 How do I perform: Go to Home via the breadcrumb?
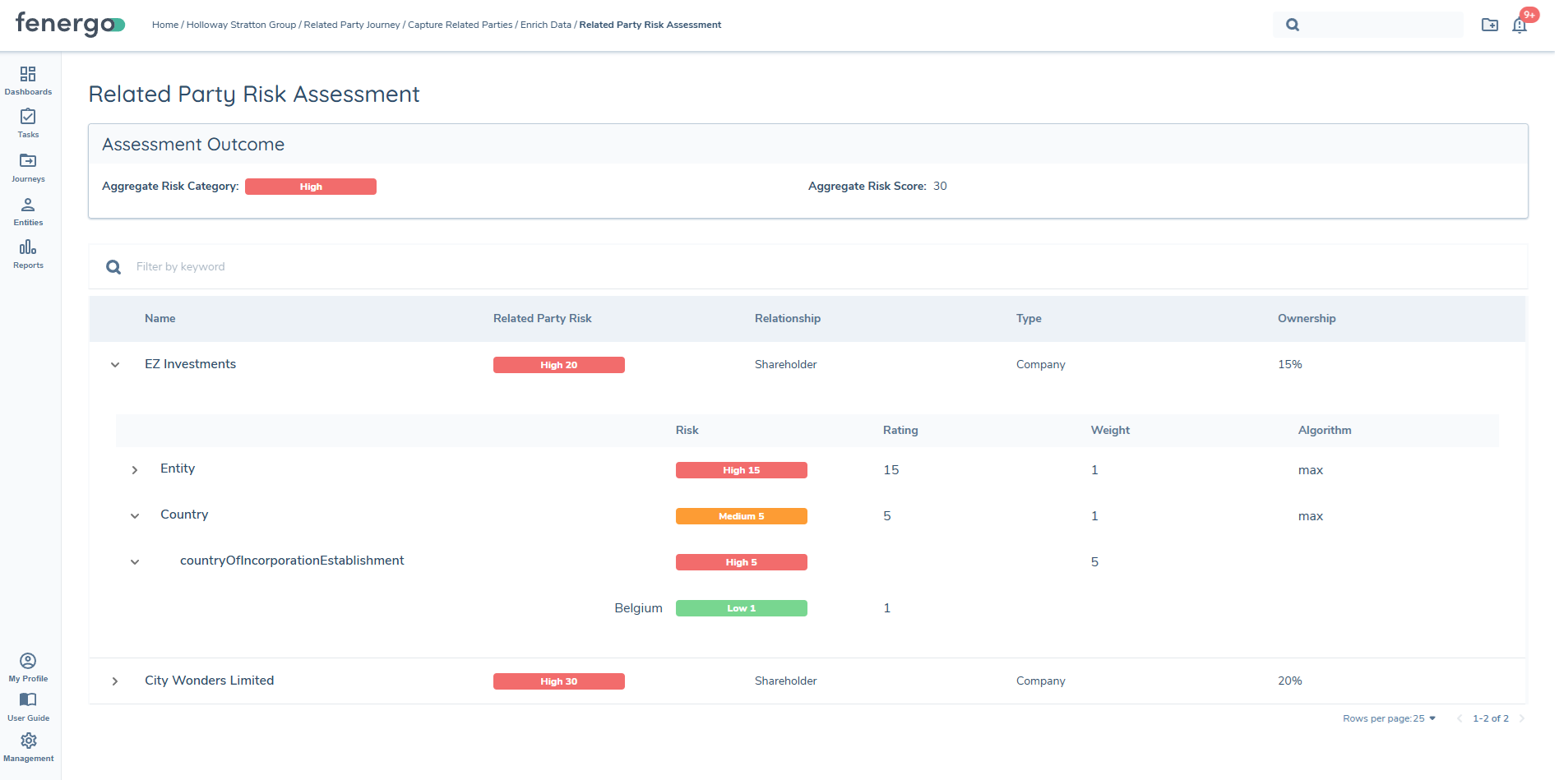click(164, 25)
